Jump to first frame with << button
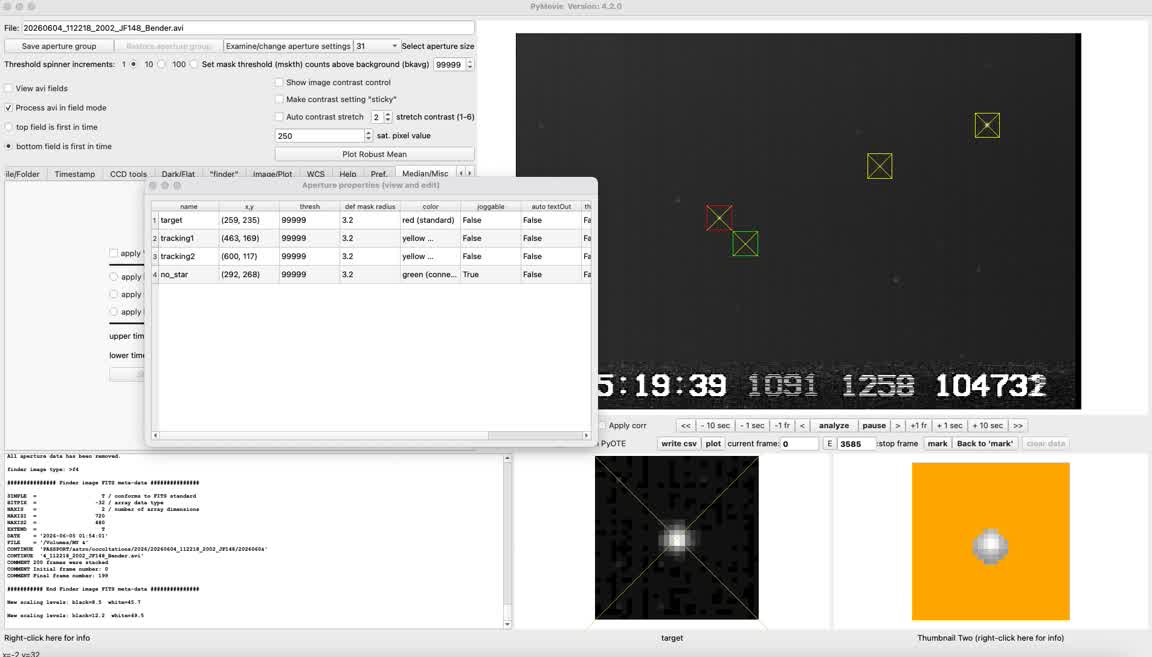1152x657 pixels. [x=685, y=426]
